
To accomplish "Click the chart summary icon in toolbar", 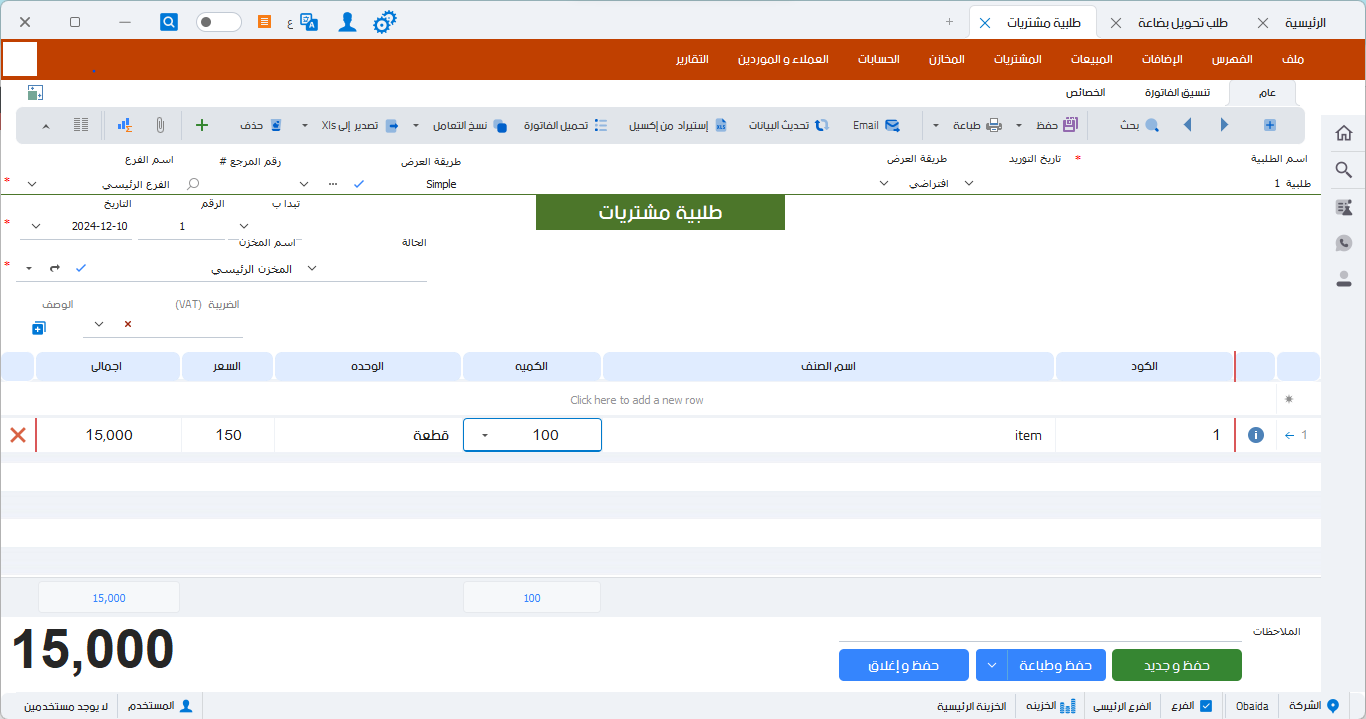I will coord(124,125).
